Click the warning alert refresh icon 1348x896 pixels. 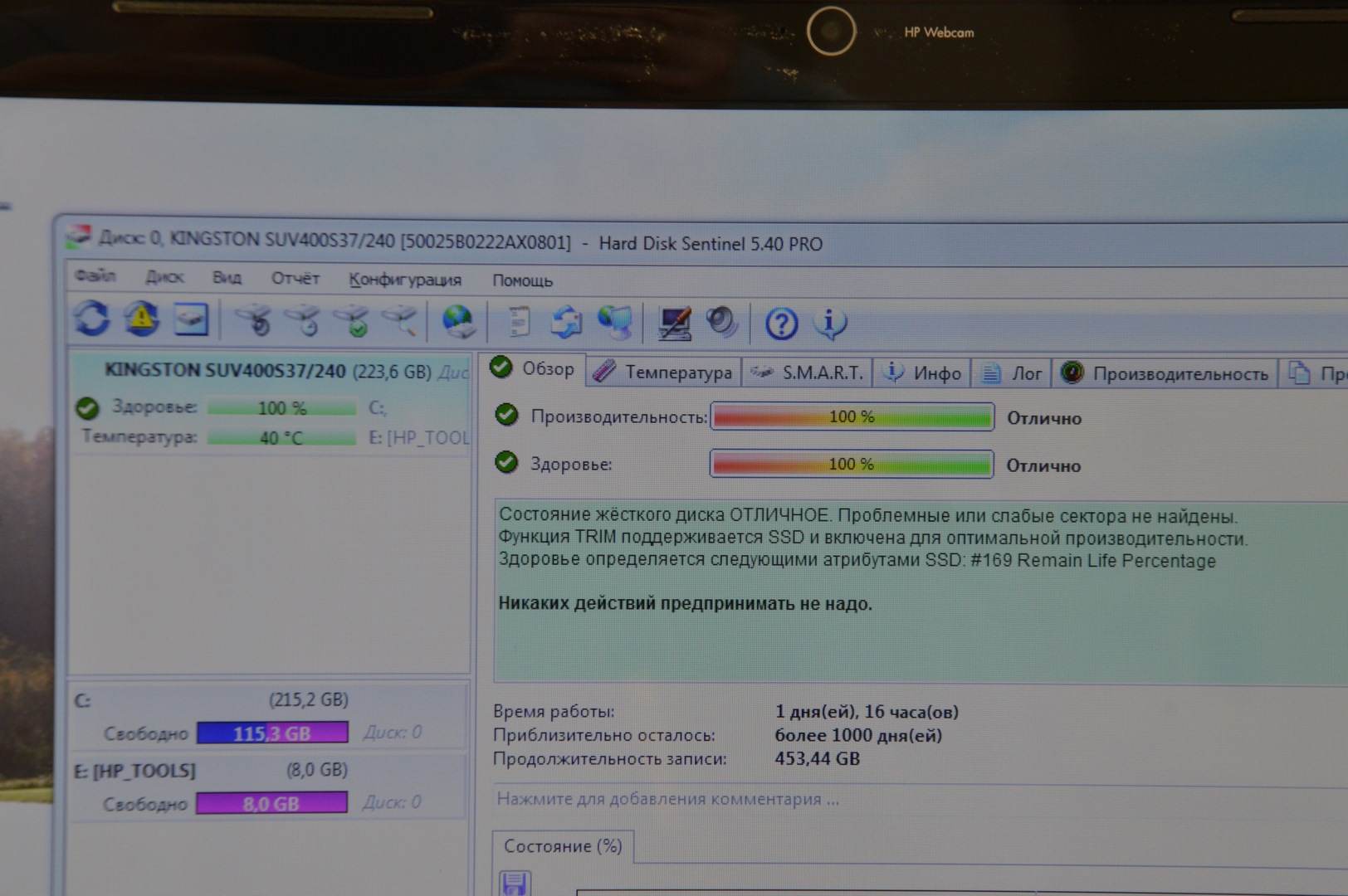pos(142,319)
